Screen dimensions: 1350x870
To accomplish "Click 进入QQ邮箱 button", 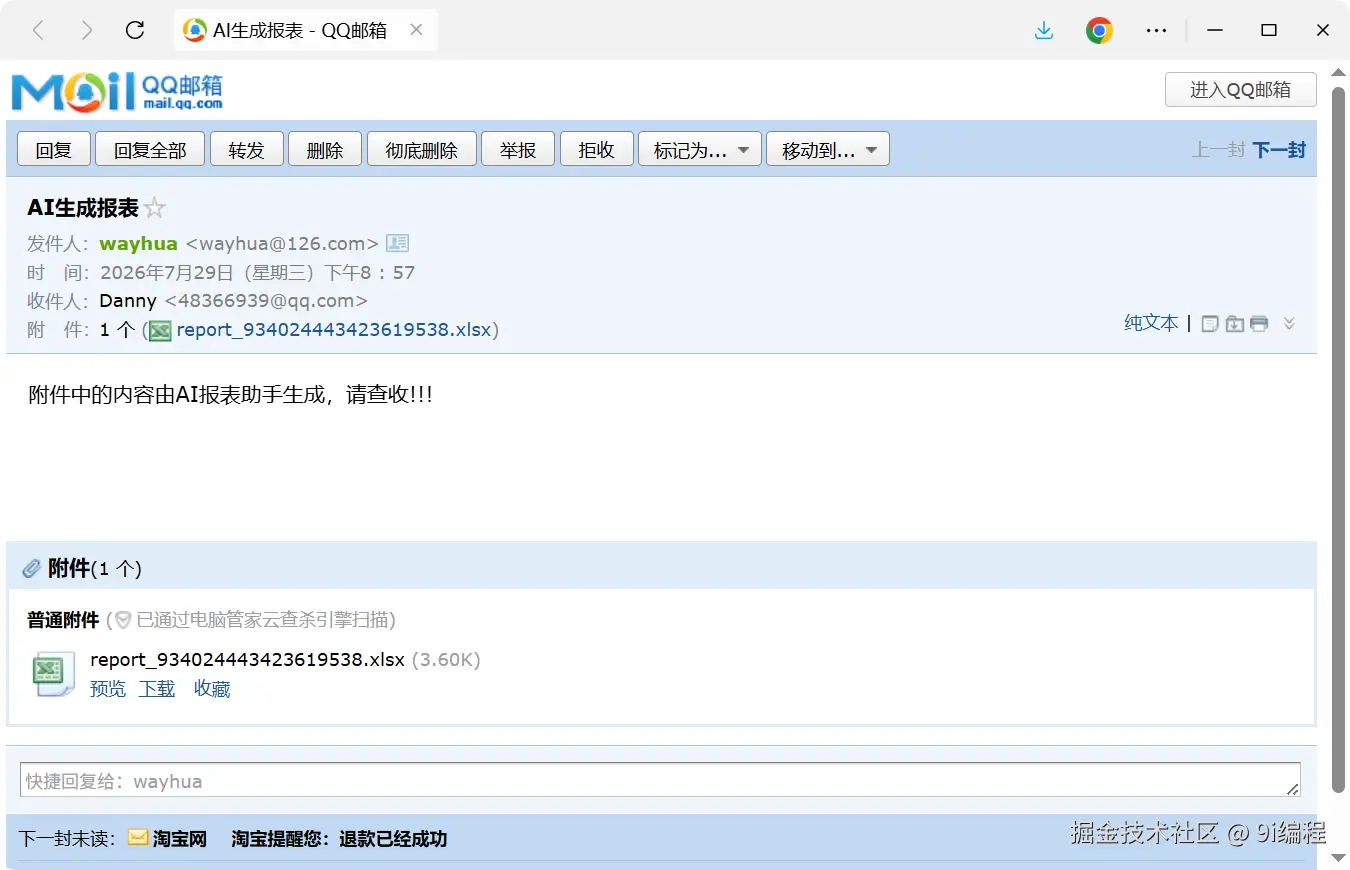I will [1240, 89].
